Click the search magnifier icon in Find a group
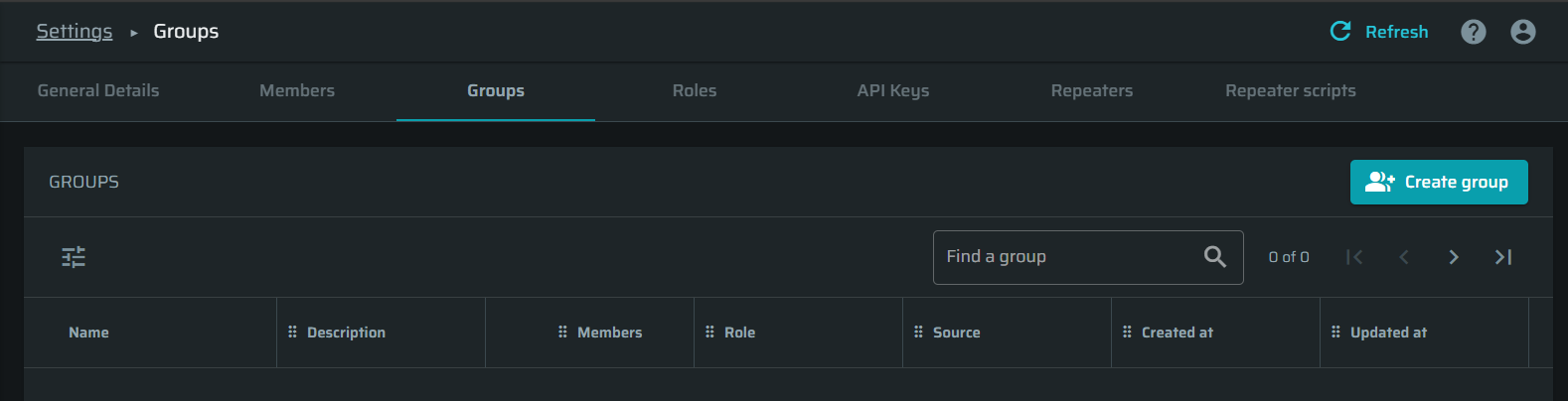1568x401 pixels. [x=1214, y=257]
